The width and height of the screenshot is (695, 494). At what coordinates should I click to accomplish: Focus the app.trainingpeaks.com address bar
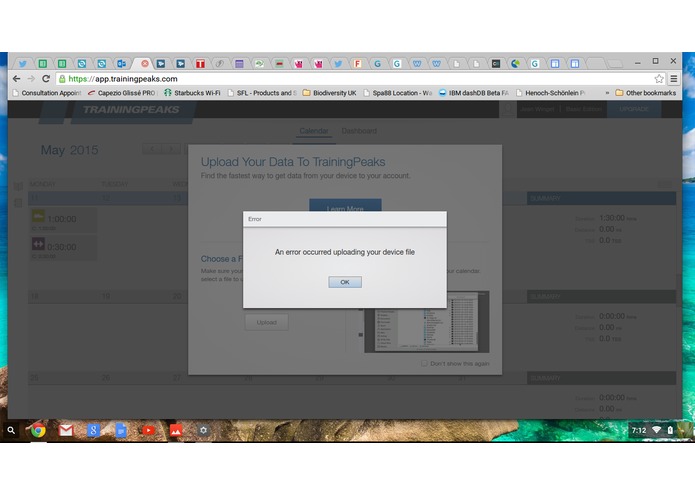(355, 79)
